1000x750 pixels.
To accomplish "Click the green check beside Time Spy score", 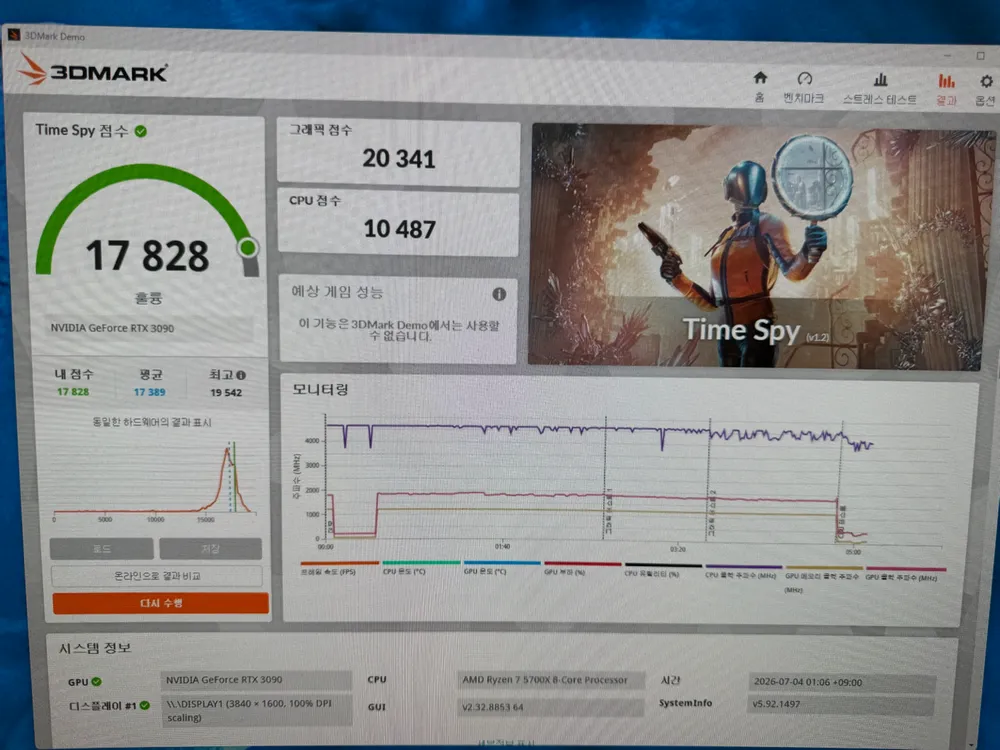I will coord(141,131).
